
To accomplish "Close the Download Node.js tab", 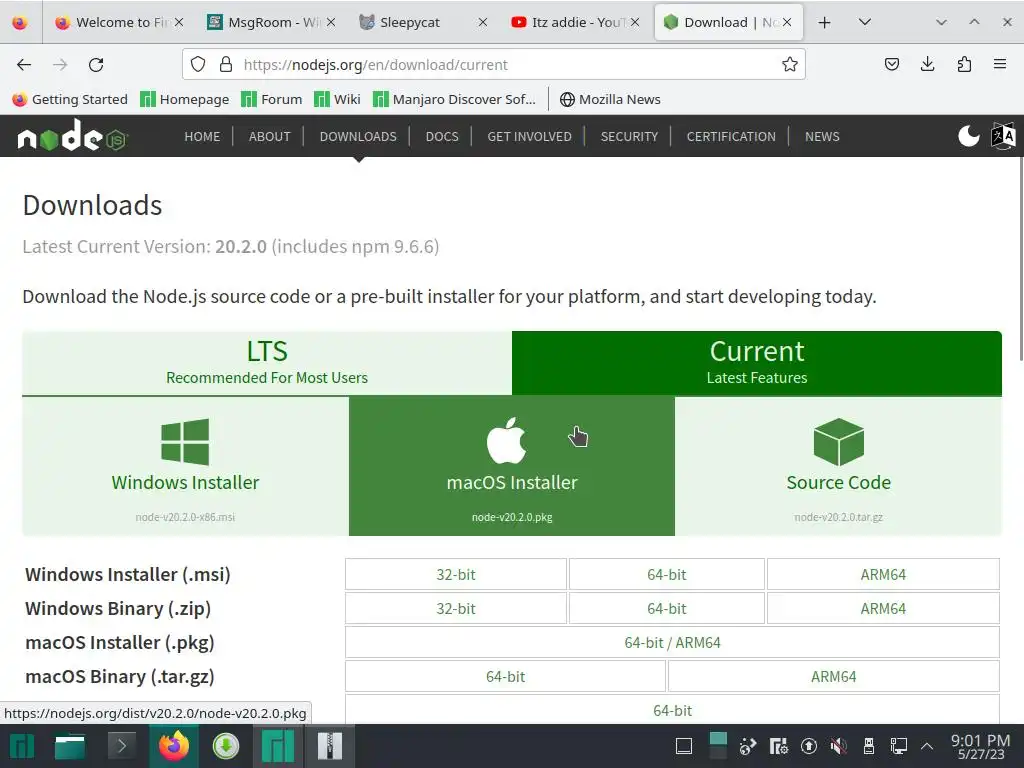I will pos(787,22).
